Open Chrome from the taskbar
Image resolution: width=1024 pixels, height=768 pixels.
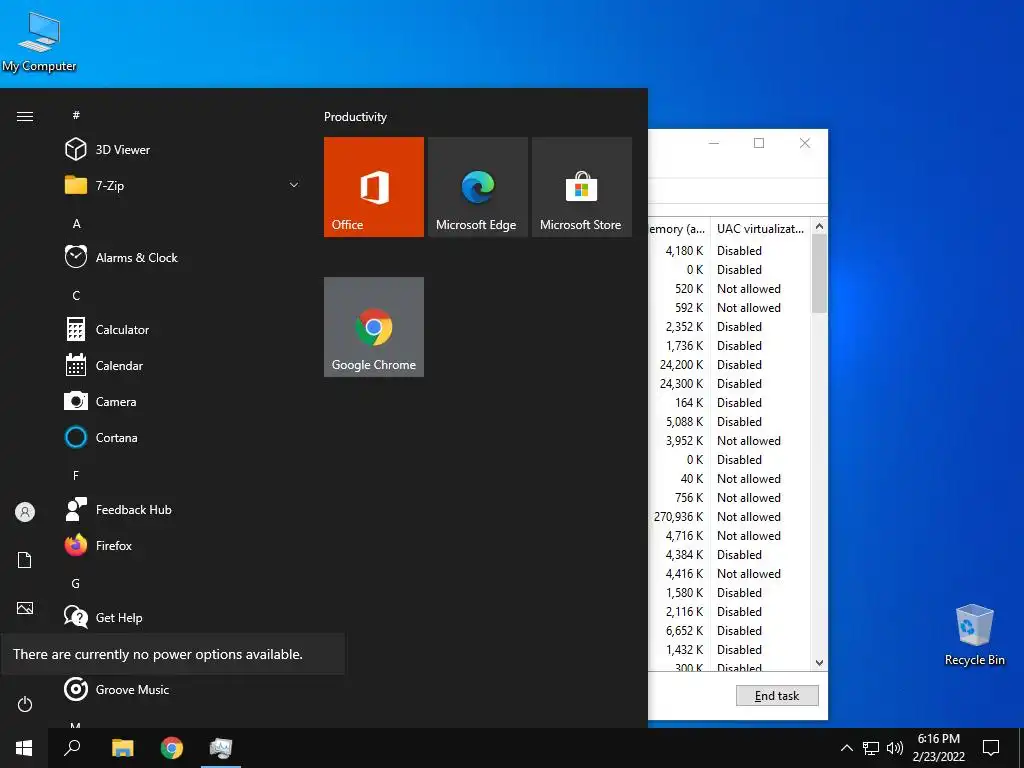(x=172, y=748)
